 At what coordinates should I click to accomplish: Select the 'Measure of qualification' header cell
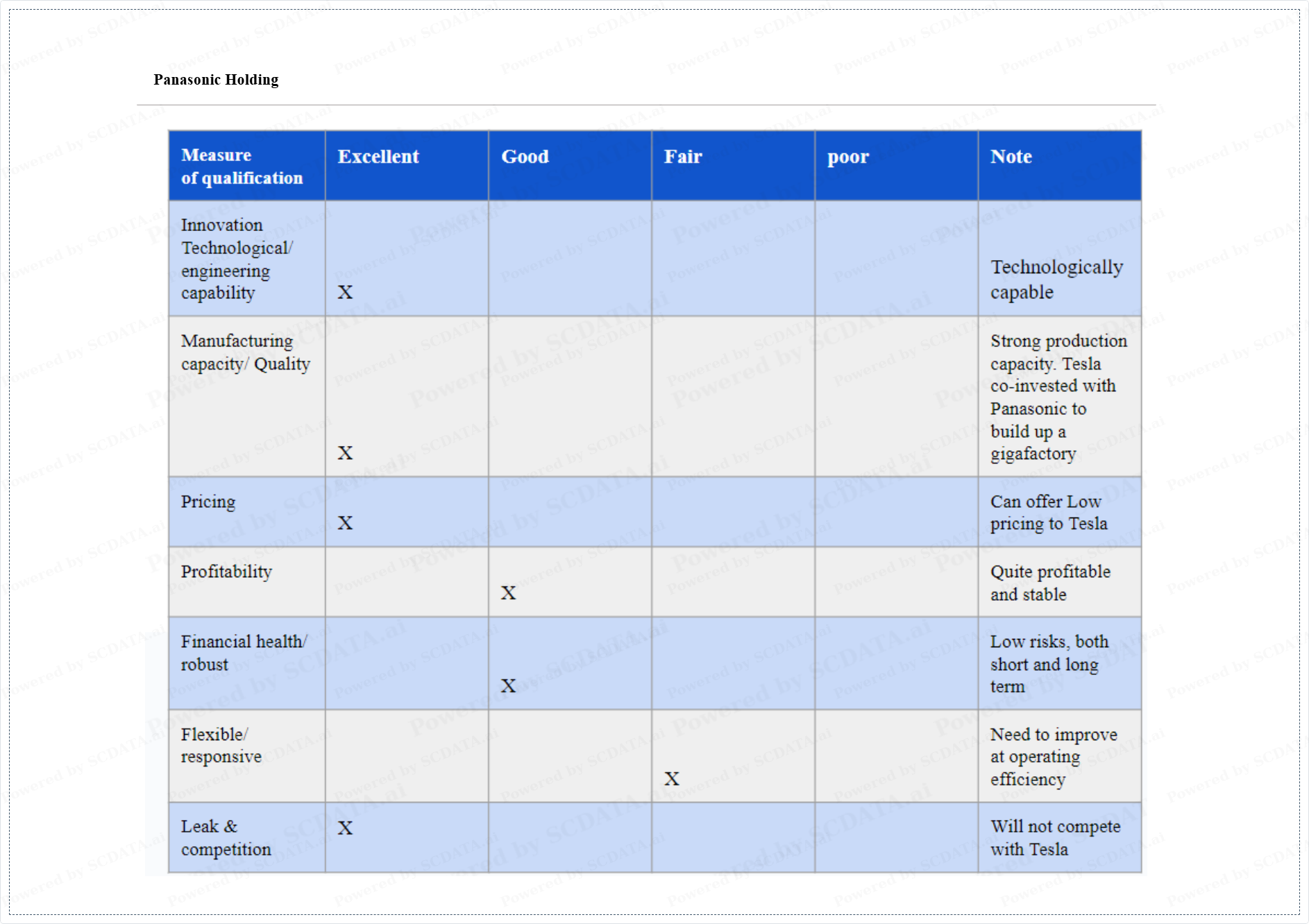click(247, 166)
